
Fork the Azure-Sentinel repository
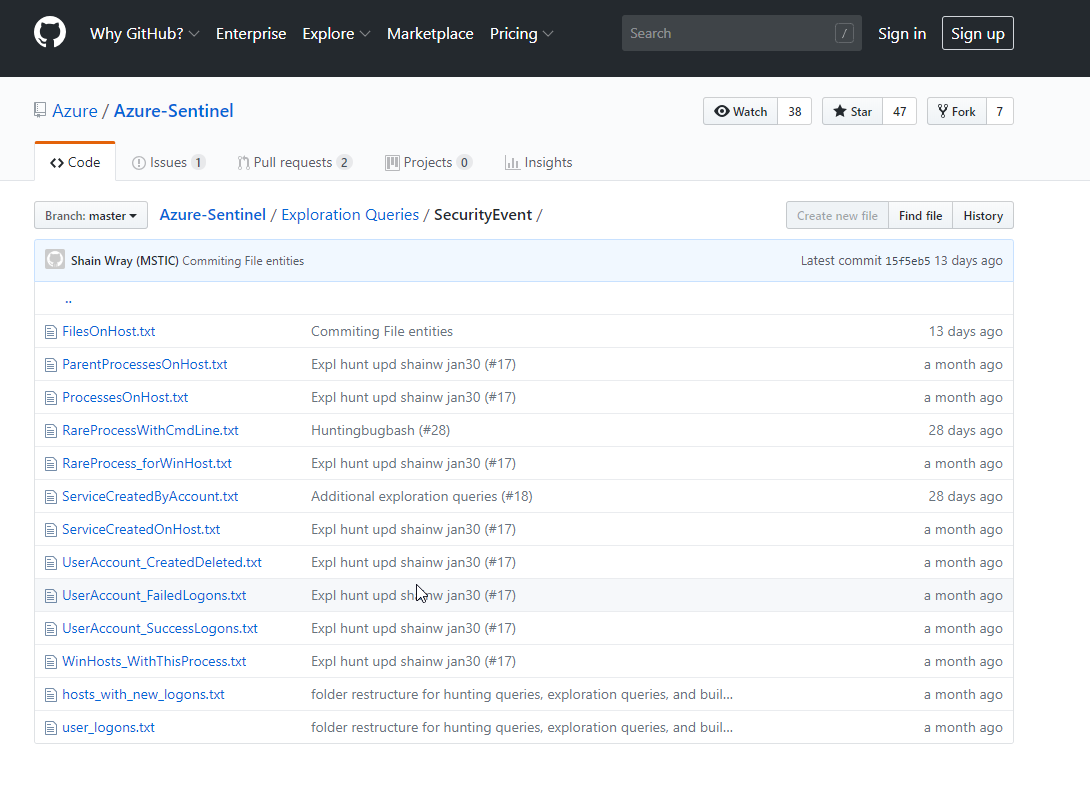957,111
